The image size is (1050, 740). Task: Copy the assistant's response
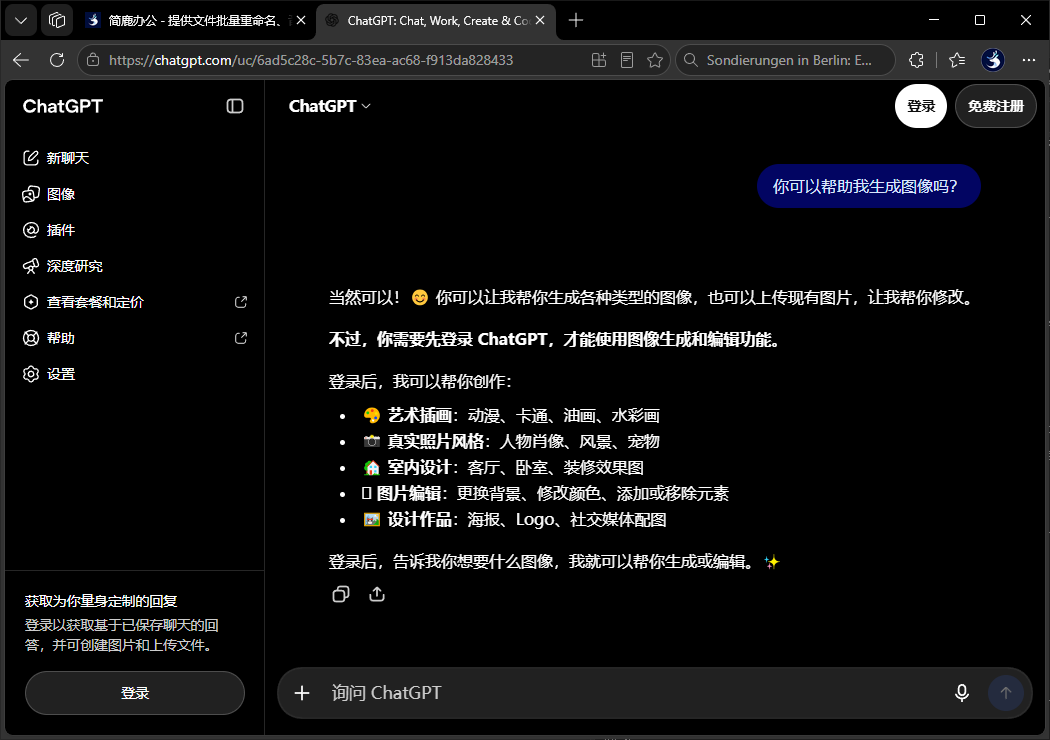click(341, 594)
